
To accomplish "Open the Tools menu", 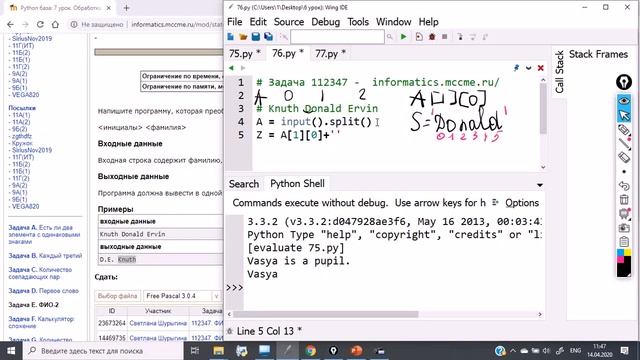I will pyautogui.click(x=358, y=22).
